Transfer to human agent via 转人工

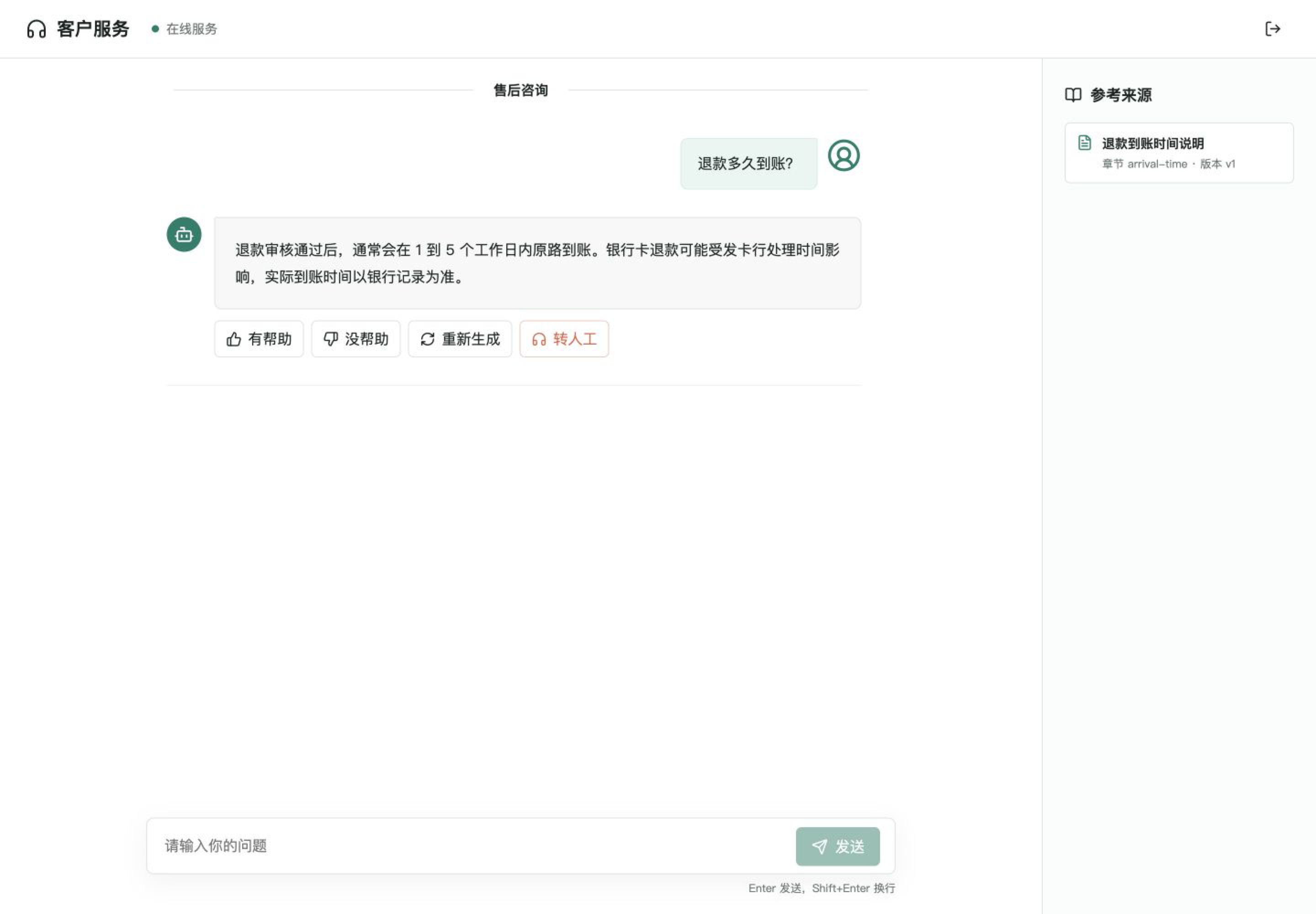coord(564,339)
